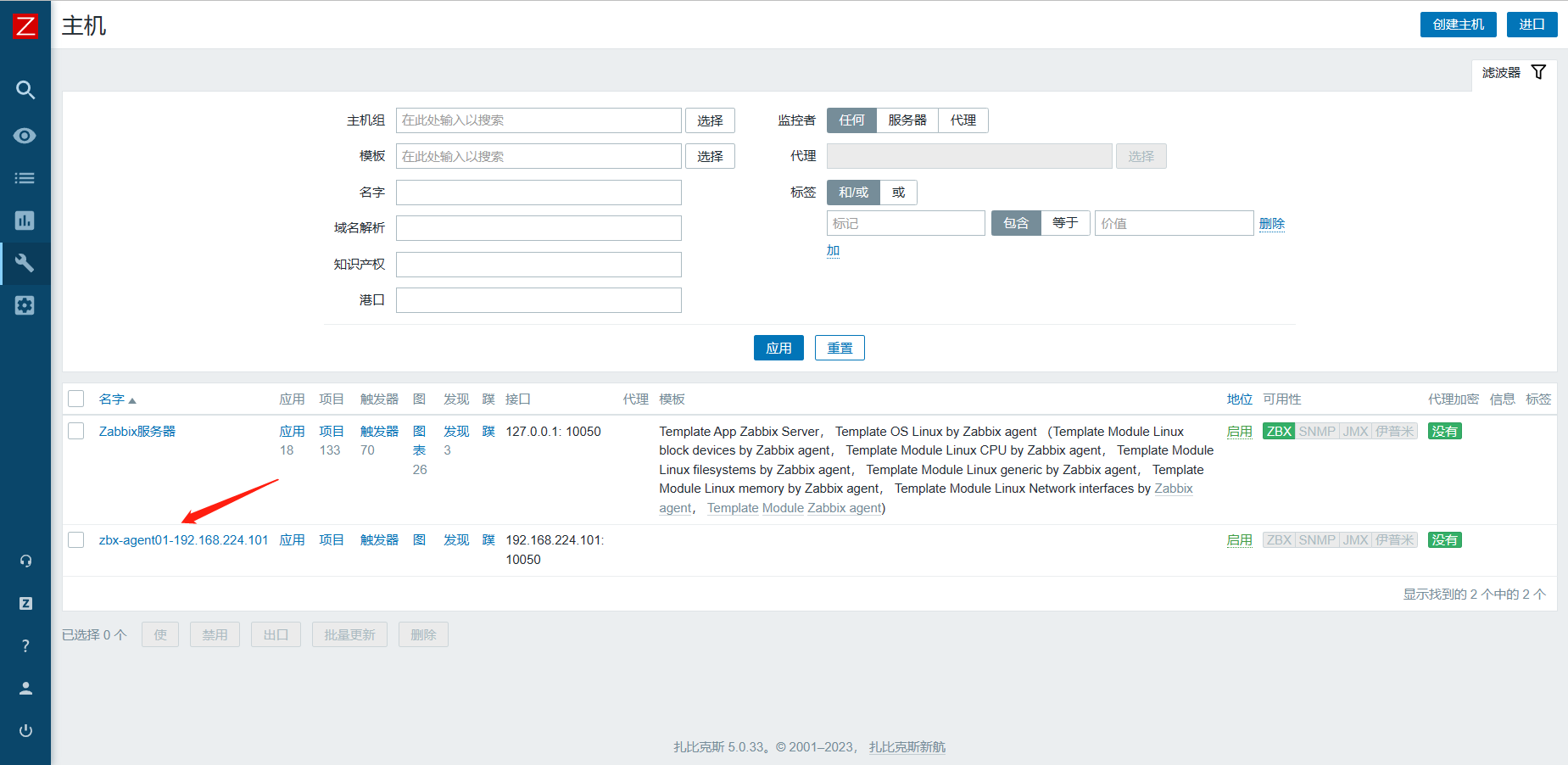1568x765 pixels.
Task: Open 应用 link for zbx-agent01
Action: pyautogui.click(x=293, y=540)
